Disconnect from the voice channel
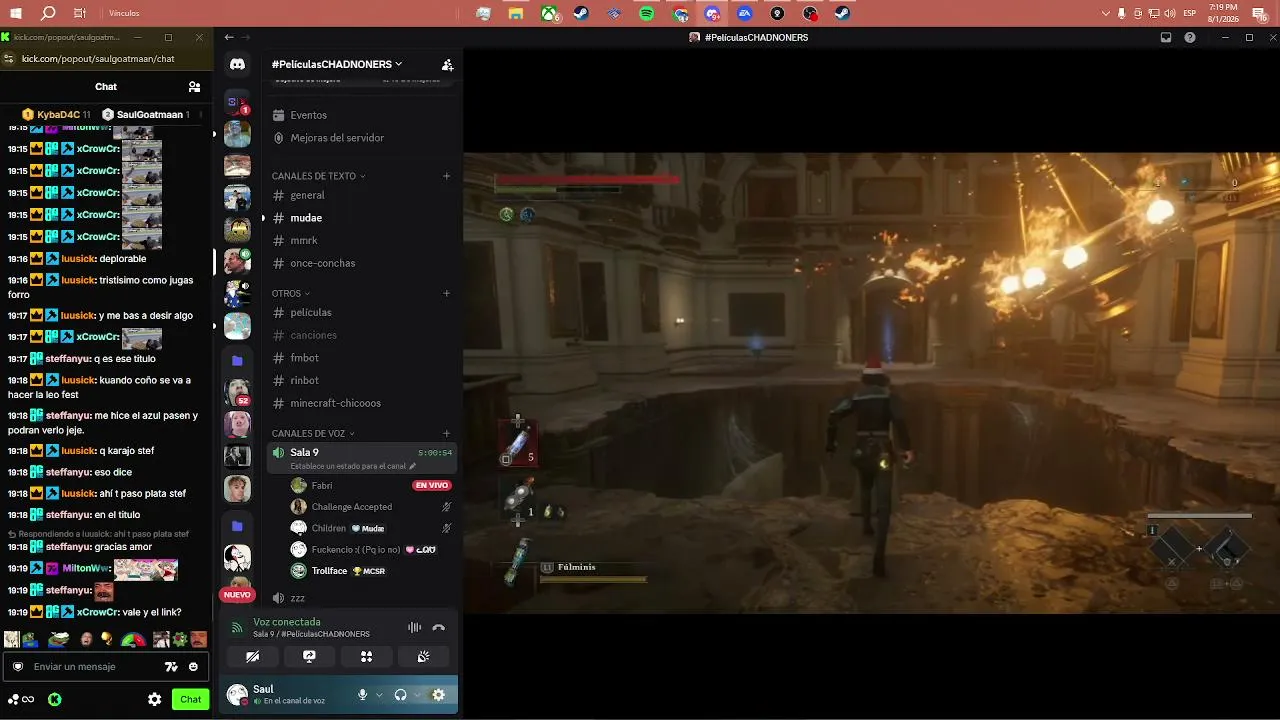Image resolution: width=1280 pixels, height=720 pixels. [438, 628]
